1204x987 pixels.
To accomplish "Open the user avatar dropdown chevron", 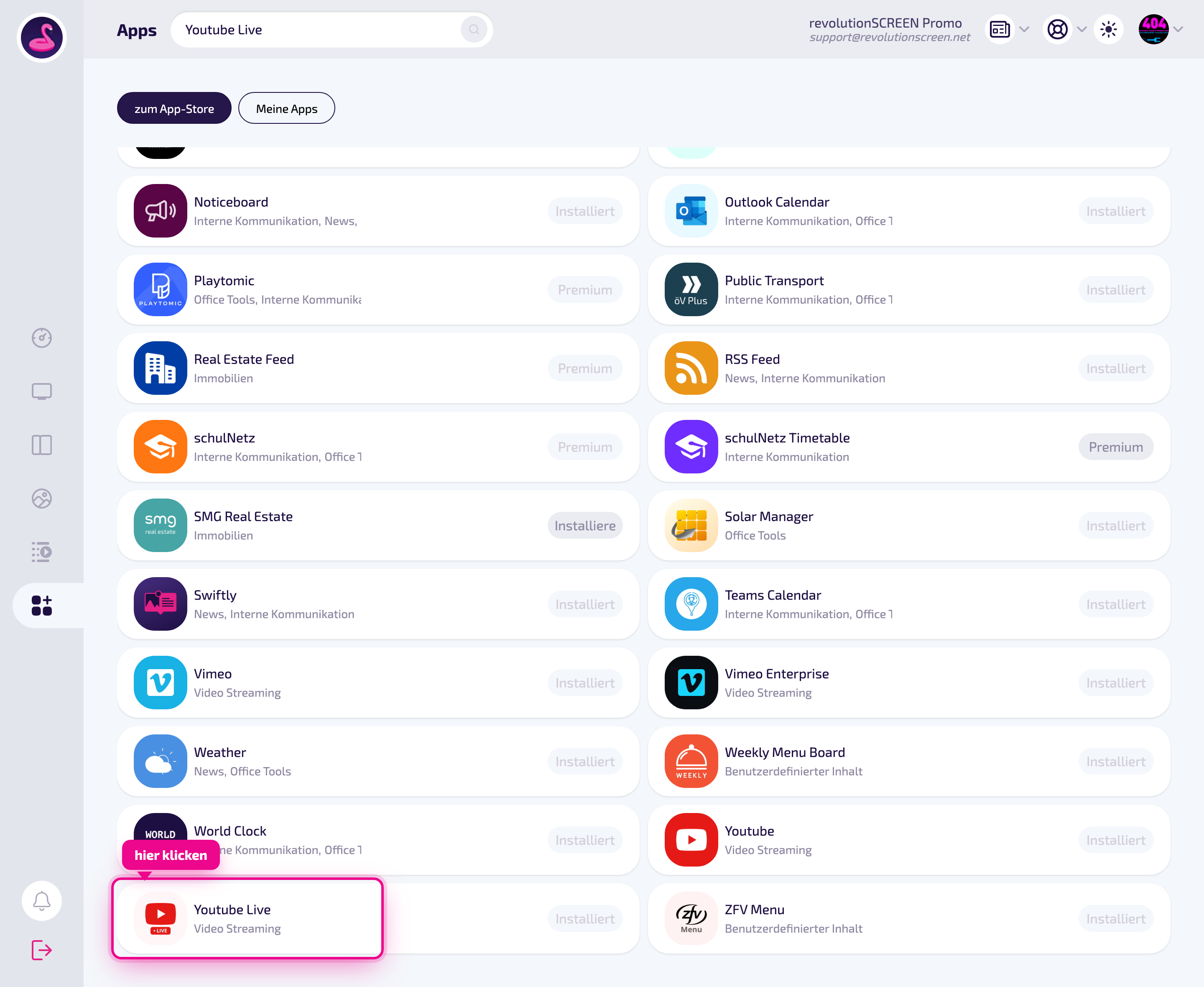I will 1178,30.
